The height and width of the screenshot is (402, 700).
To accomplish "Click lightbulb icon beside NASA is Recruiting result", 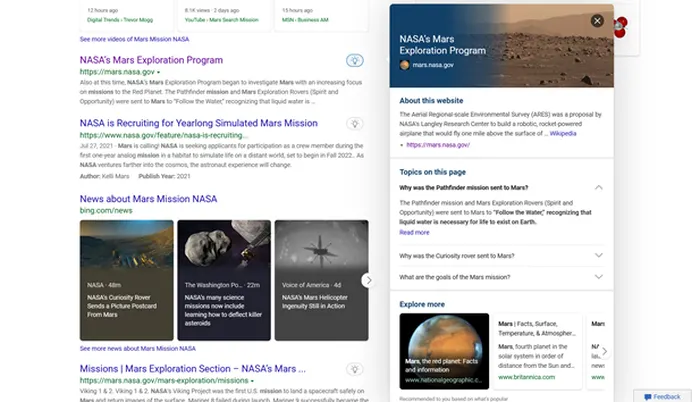I will click(x=354, y=124).
